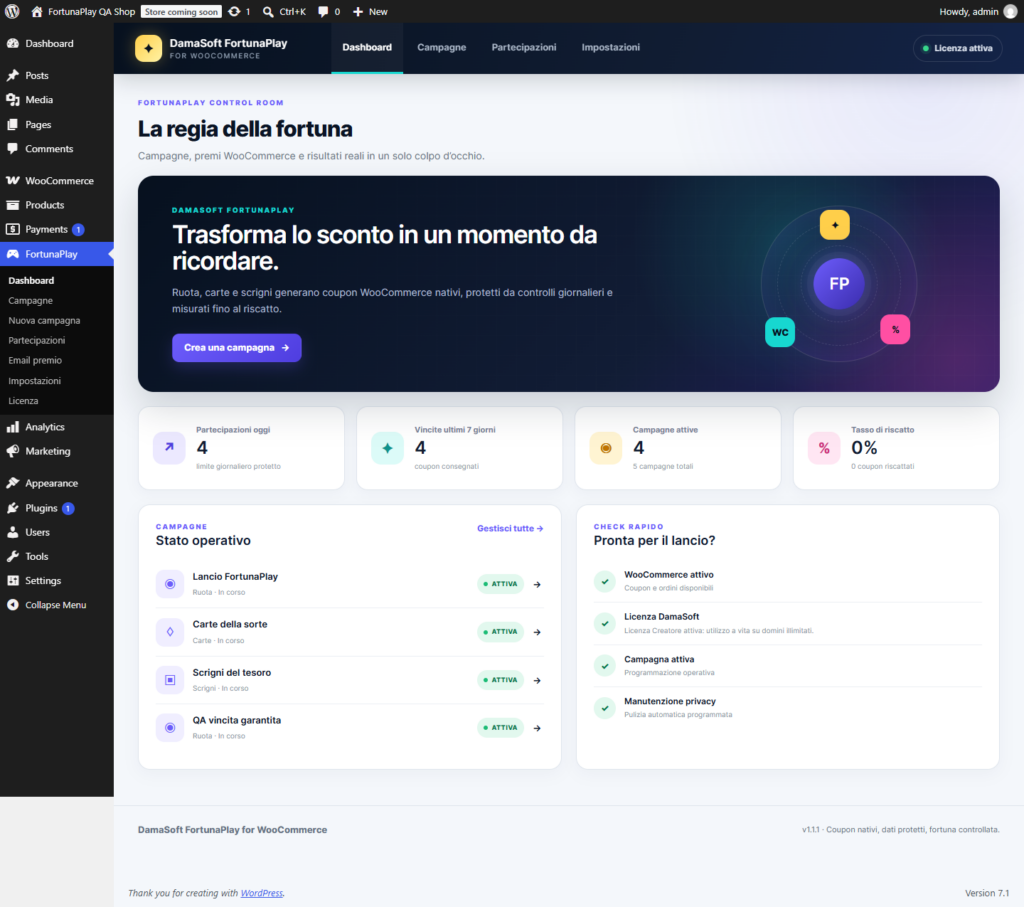The image size is (1024, 907).
Task: Click the Version 7.1 footer text
Action: pos(987,893)
